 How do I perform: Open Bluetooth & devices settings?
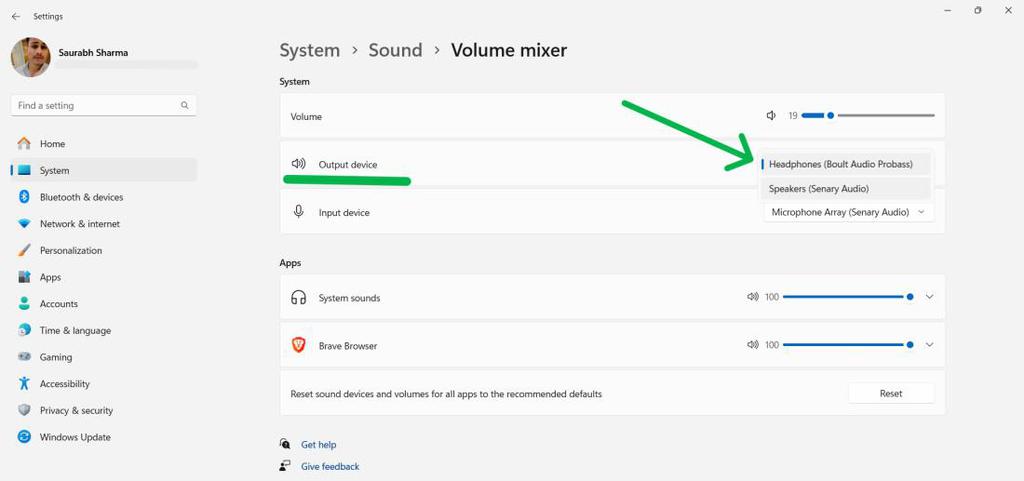[81, 197]
